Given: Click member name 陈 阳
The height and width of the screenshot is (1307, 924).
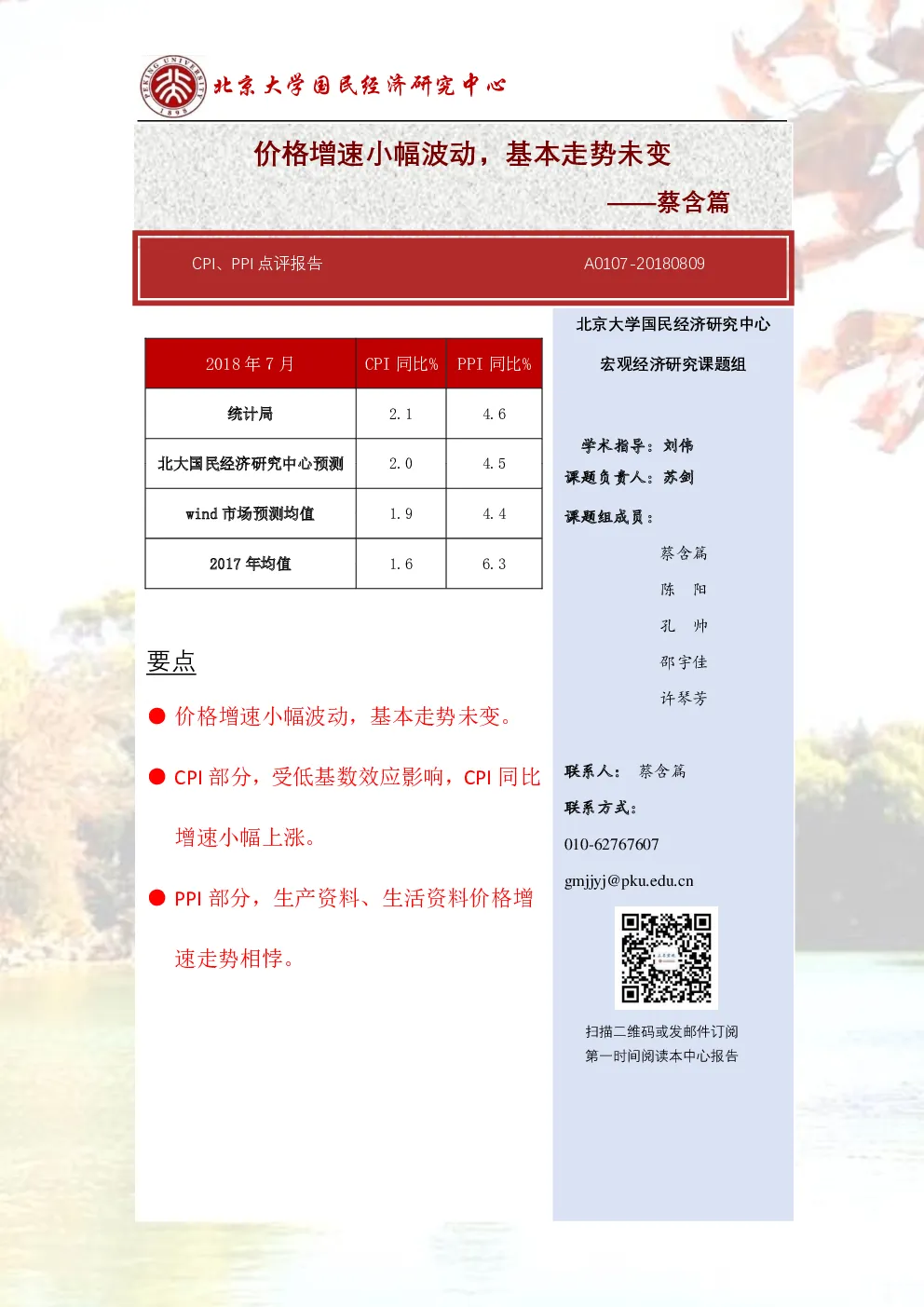Looking at the screenshot, I should [x=684, y=590].
